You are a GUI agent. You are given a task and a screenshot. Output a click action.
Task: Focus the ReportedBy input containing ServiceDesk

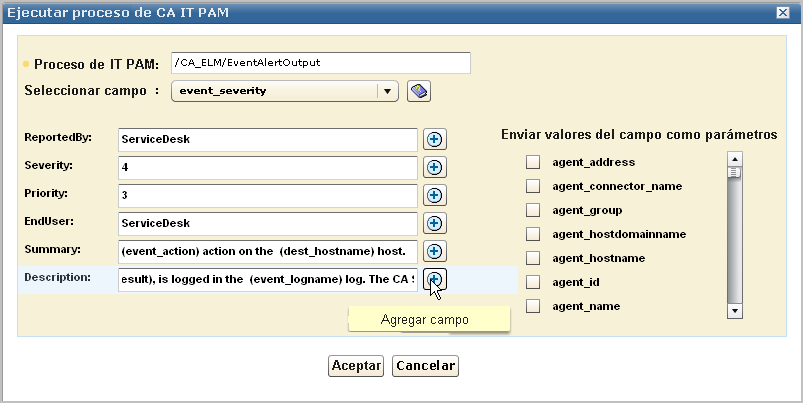(268, 139)
